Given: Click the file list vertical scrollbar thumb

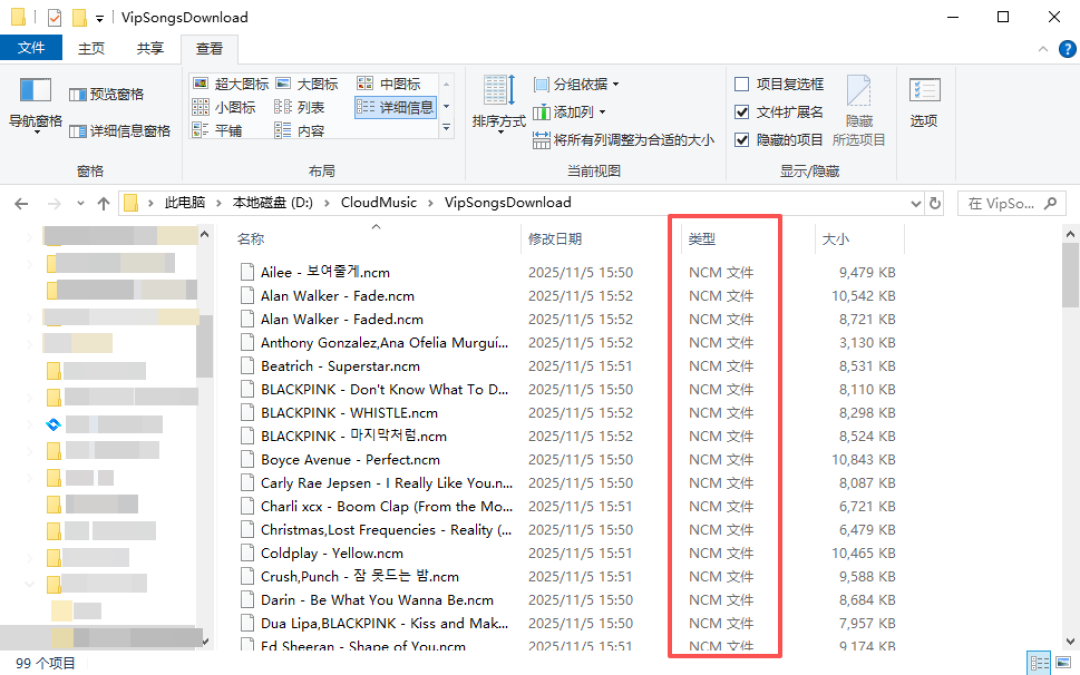Looking at the screenshot, I should coord(1070,276).
